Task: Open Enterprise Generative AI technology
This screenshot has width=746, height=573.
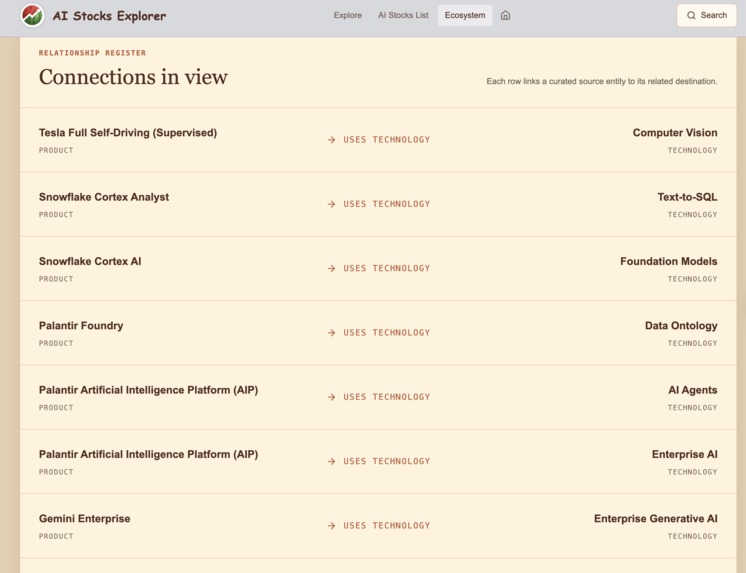Action: coord(655,518)
